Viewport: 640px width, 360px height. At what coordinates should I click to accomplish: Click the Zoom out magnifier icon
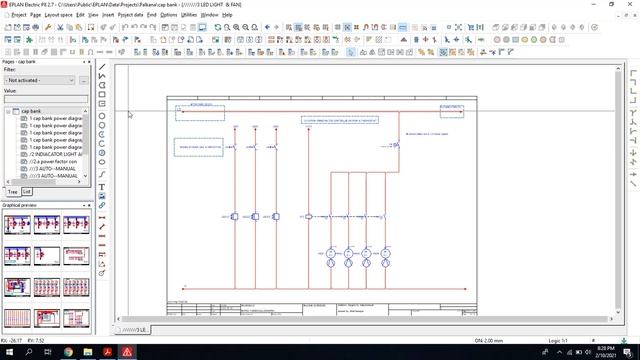(245, 27)
